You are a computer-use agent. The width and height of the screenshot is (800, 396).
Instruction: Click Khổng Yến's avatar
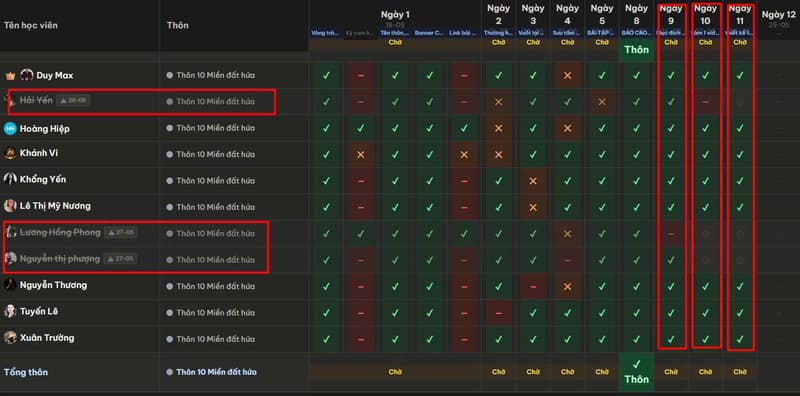[x=10, y=180]
